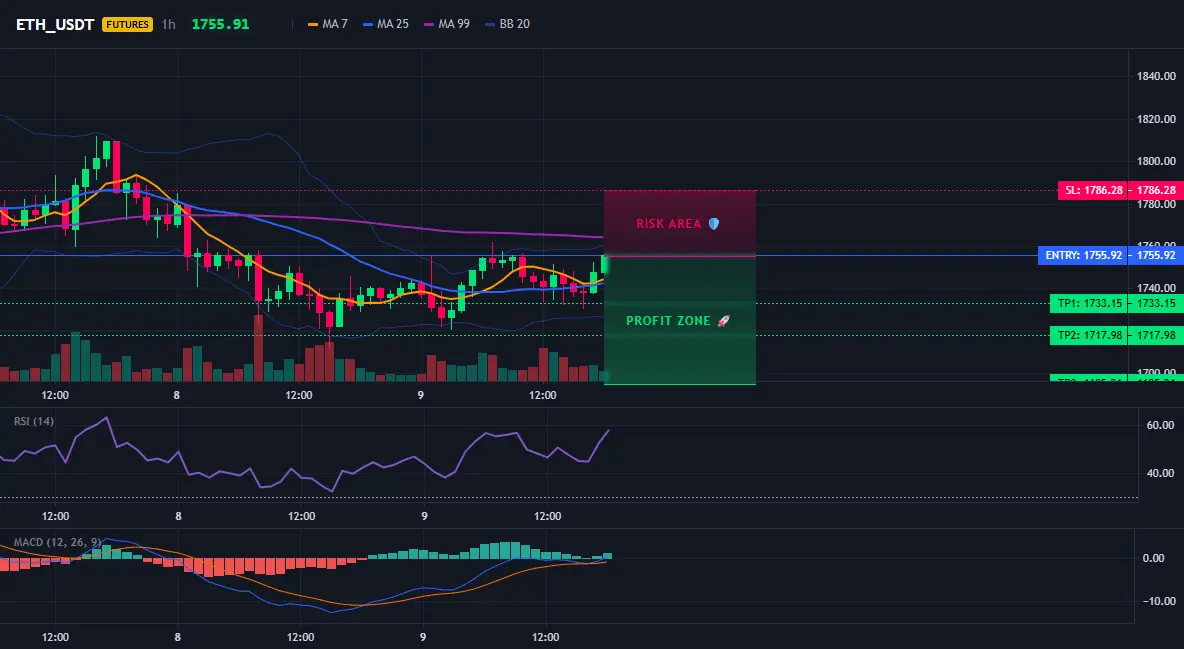Click the RSI 60.00 axis value
Viewport: 1184px width, 649px height.
pyautogui.click(x=1160, y=425)
